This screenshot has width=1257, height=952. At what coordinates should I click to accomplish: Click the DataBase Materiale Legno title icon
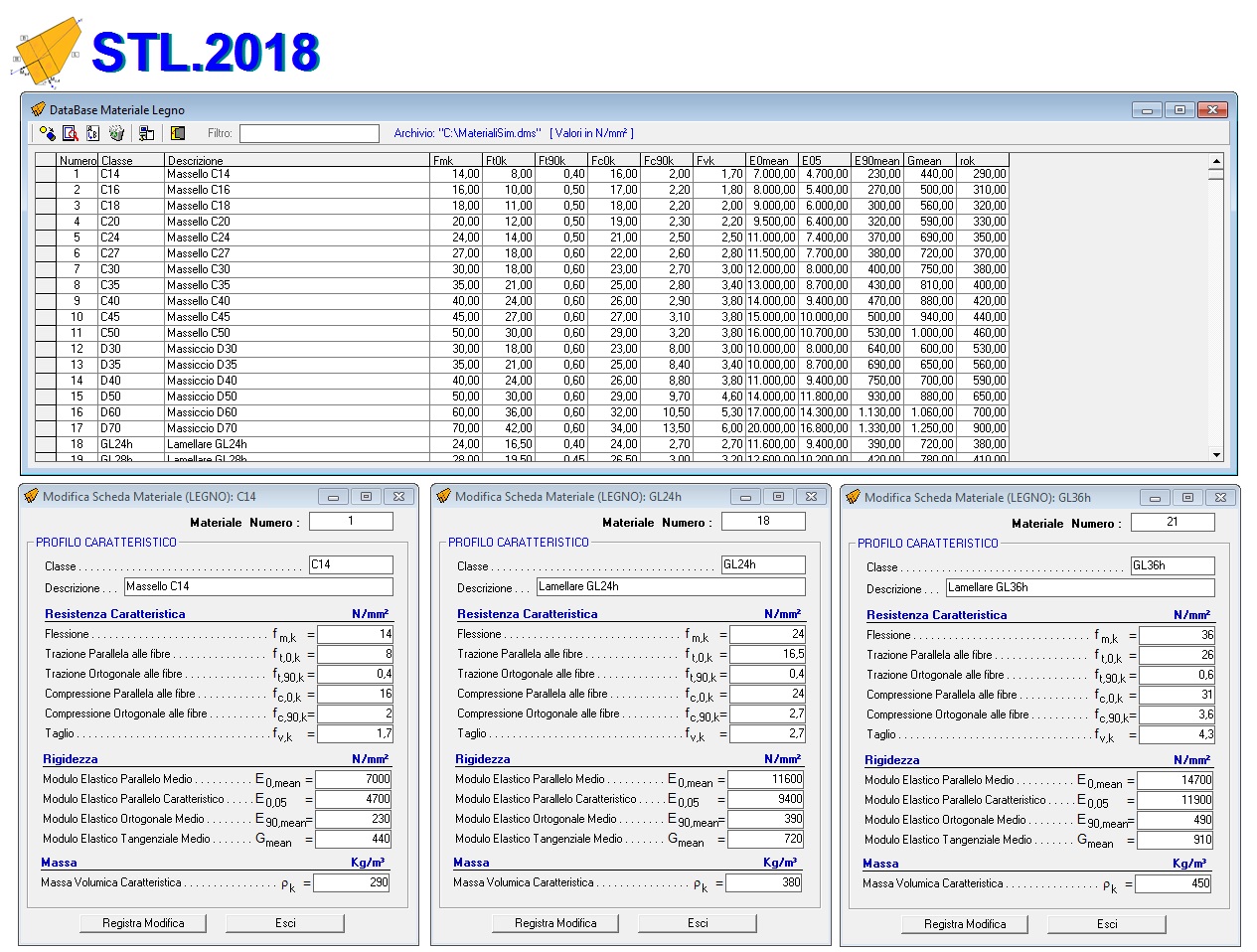point(38,109)
